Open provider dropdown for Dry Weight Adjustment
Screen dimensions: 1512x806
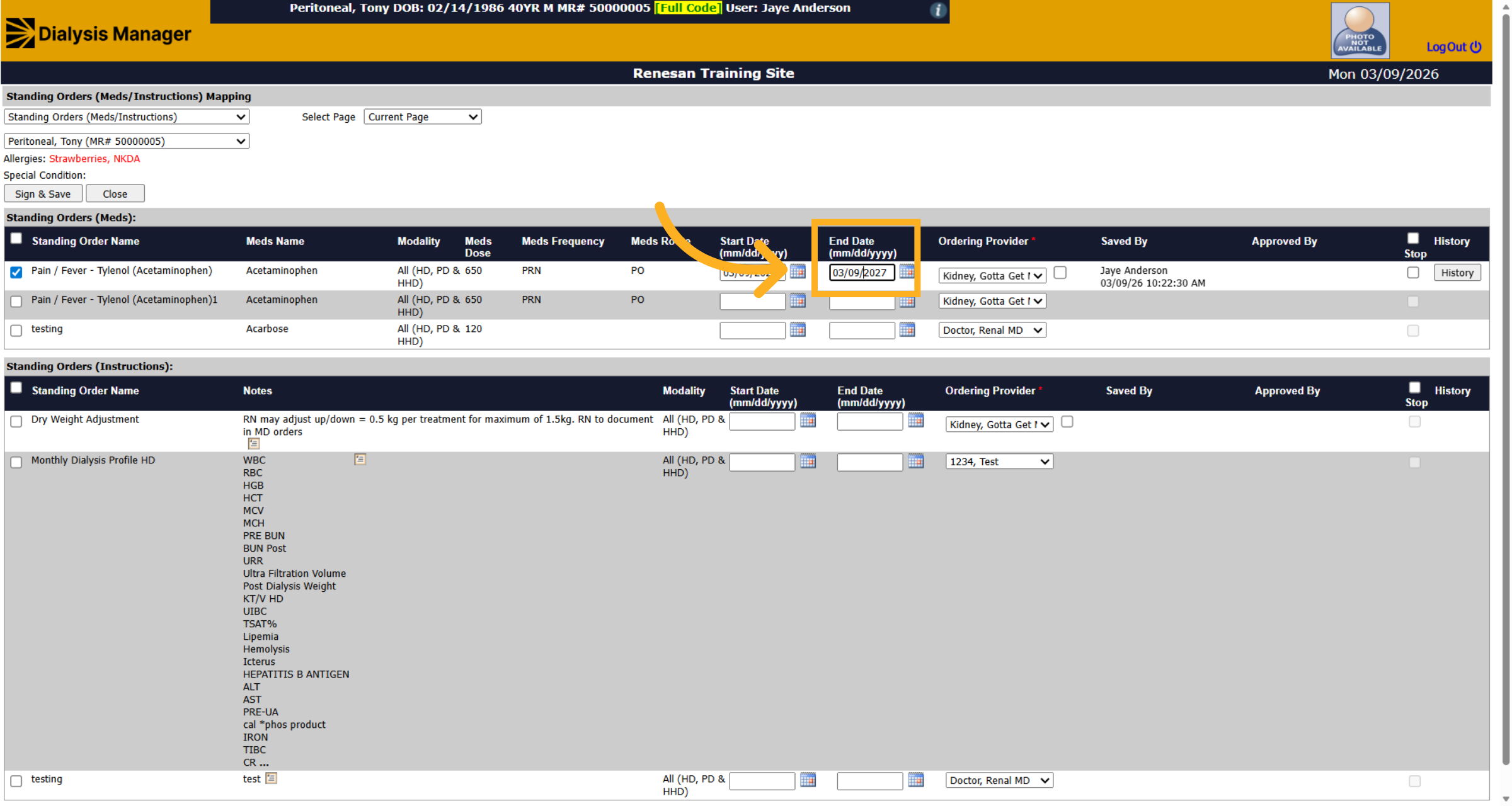(x=999, y=424)
